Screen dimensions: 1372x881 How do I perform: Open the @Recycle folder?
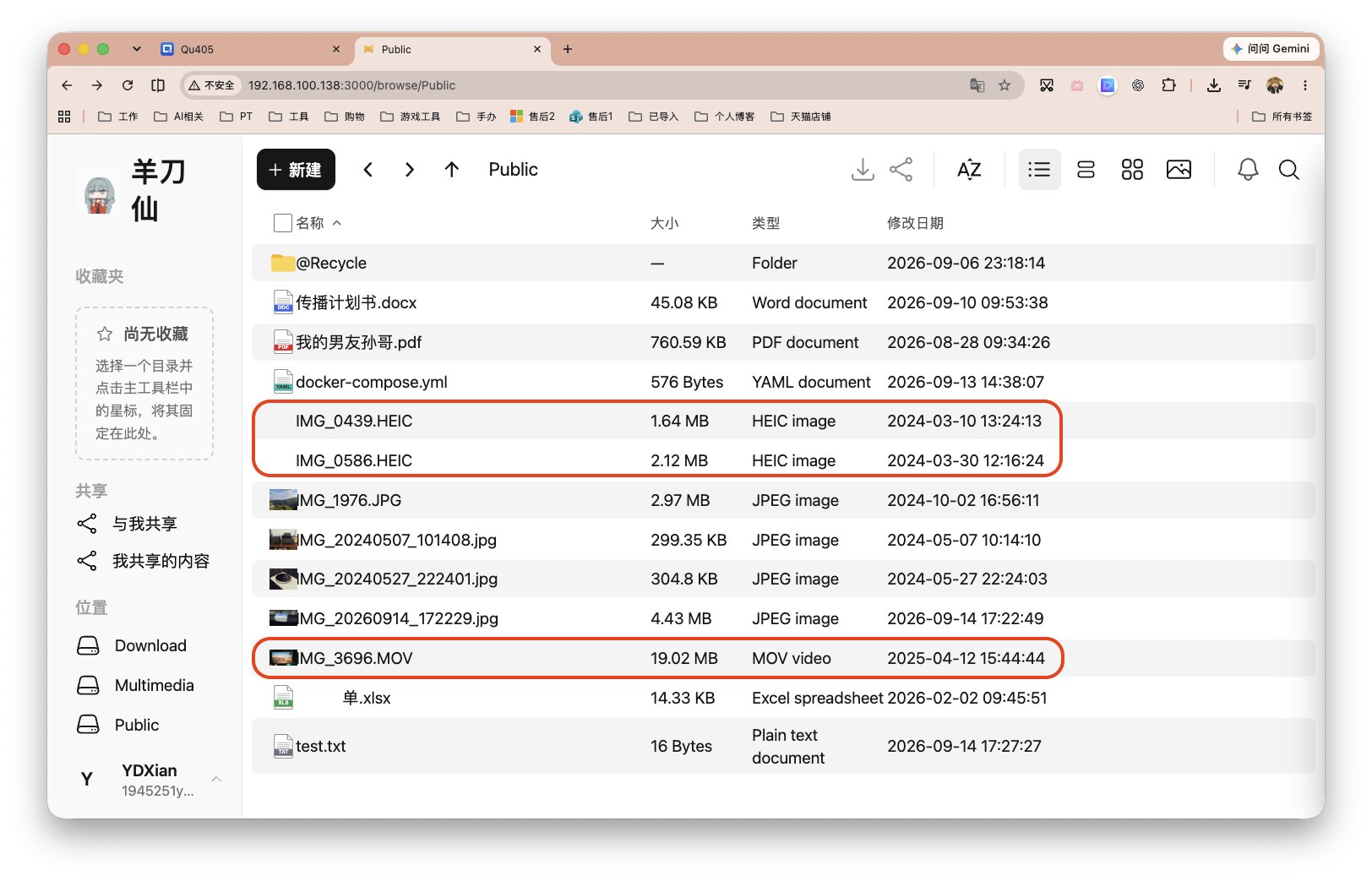click(783, 263)
